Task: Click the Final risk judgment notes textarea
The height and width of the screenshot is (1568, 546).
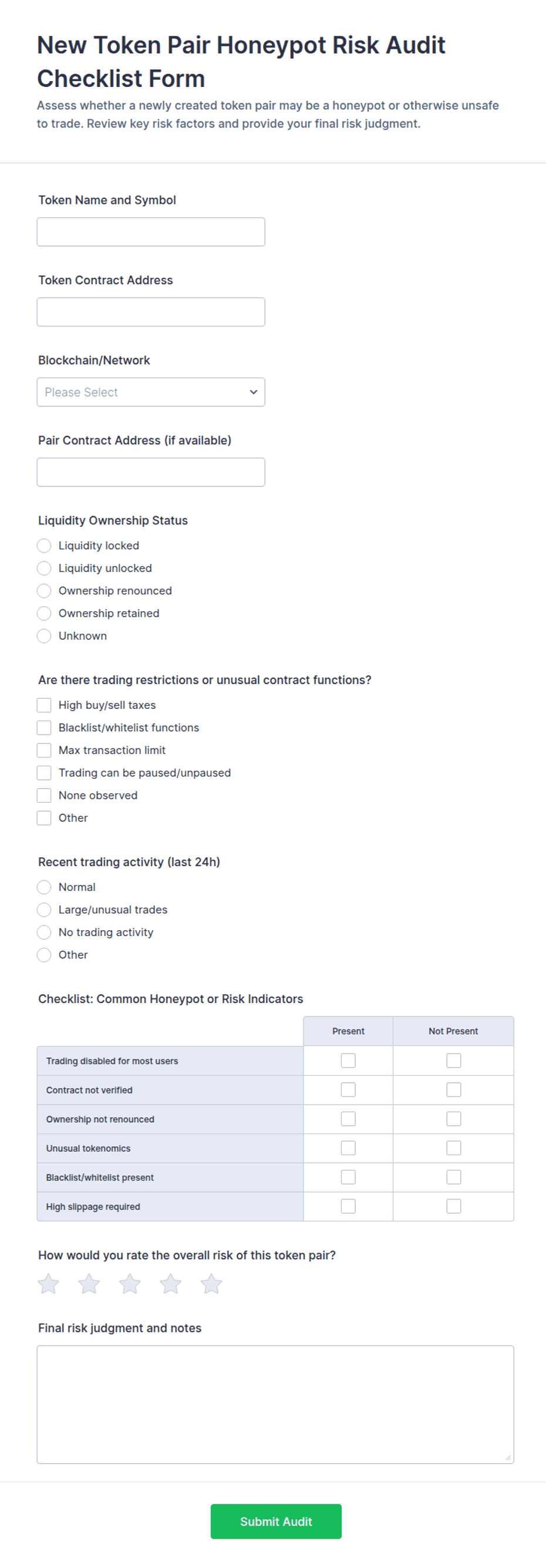Action: 275,1404
